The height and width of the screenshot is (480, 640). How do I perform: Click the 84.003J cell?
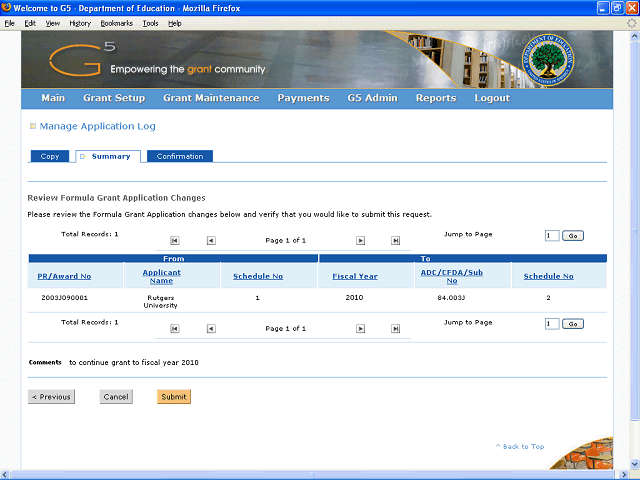(451, 298)
